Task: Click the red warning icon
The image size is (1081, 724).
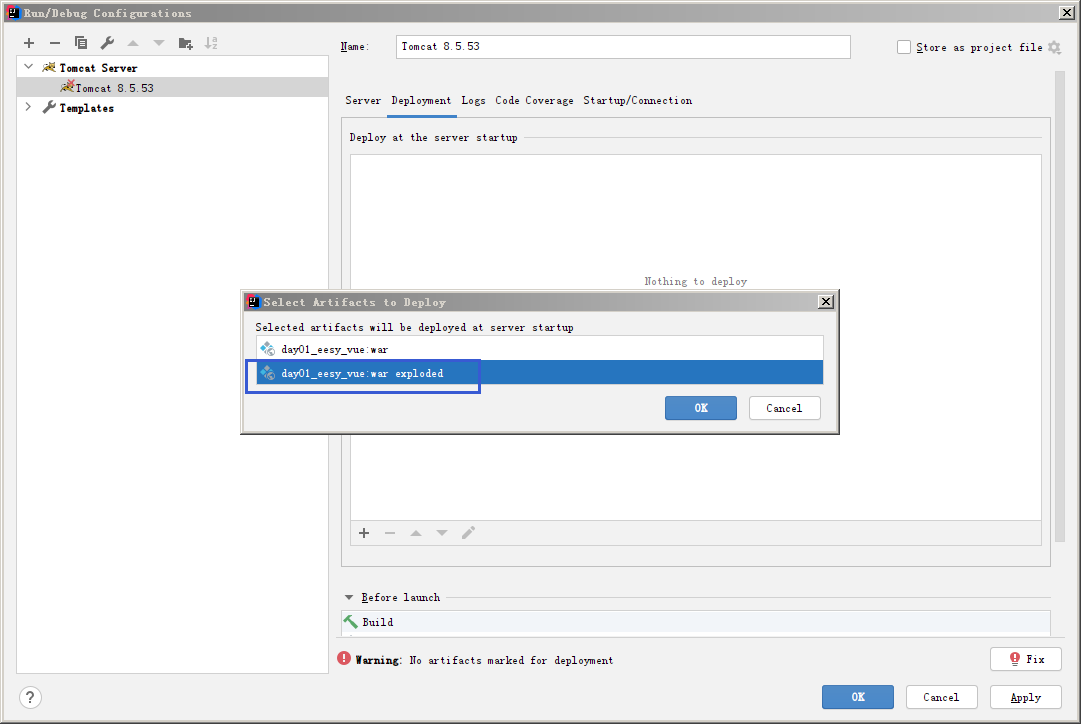Action: 344,658
